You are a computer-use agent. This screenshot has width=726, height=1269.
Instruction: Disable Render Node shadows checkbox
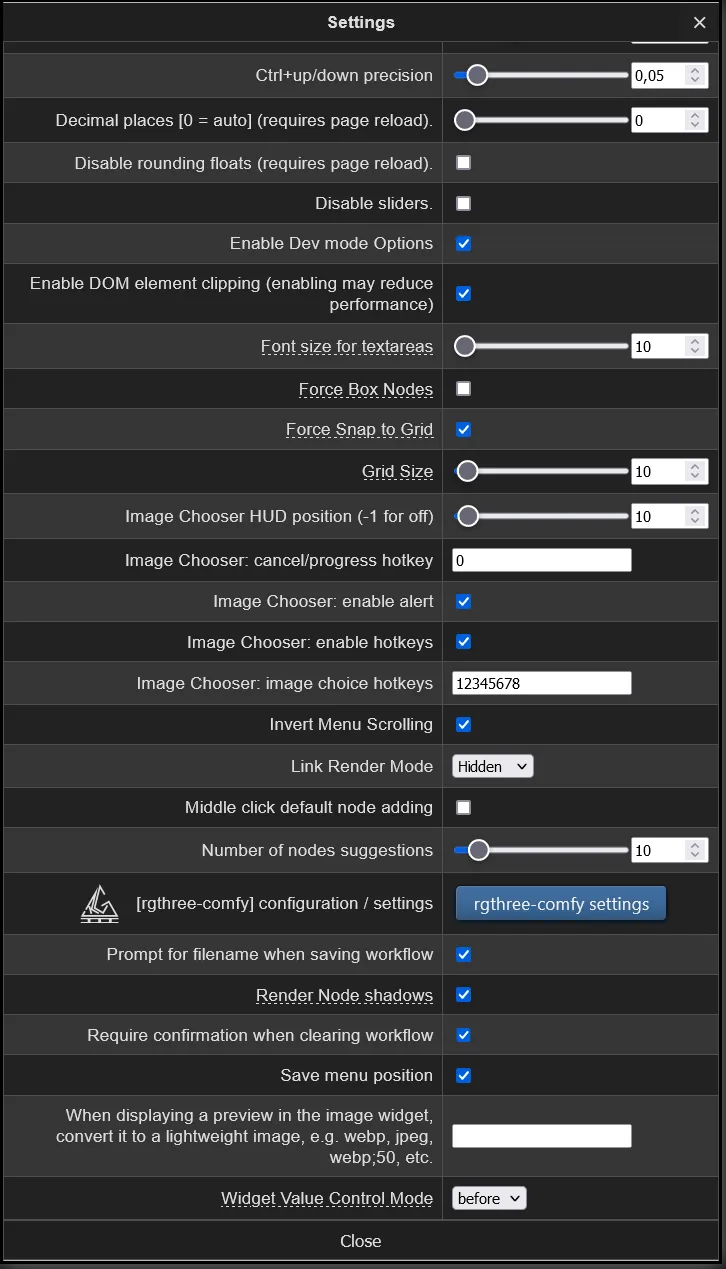tap(463, 995)
